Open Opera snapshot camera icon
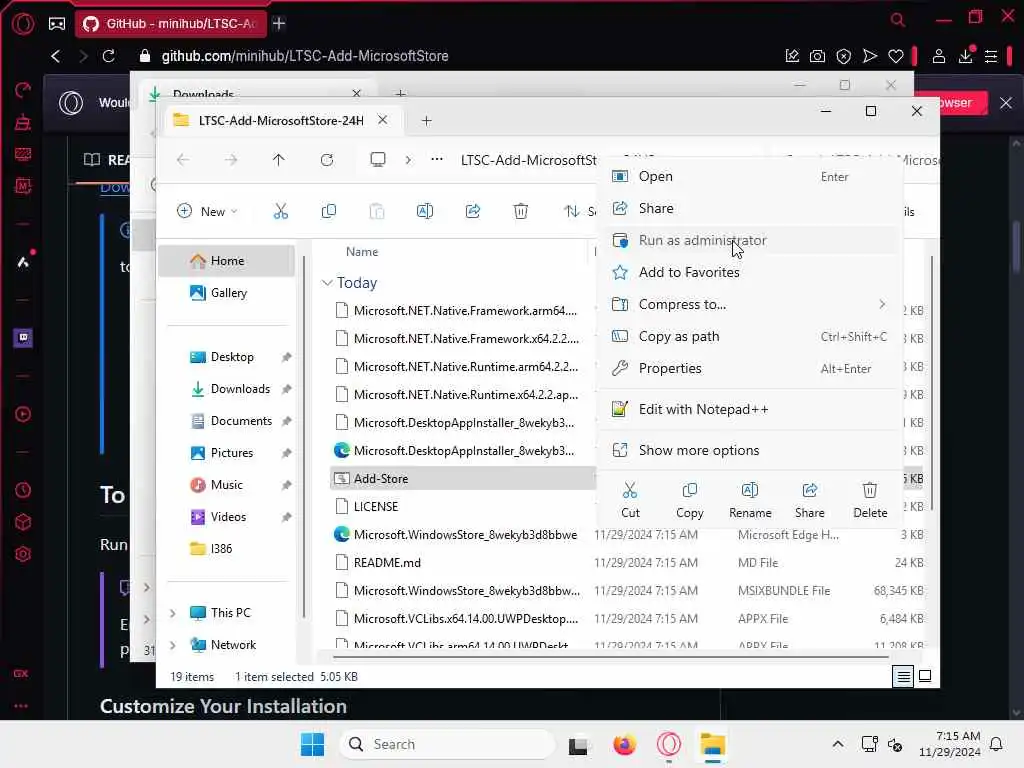1024x768 pixels. [x=817, y=56]
